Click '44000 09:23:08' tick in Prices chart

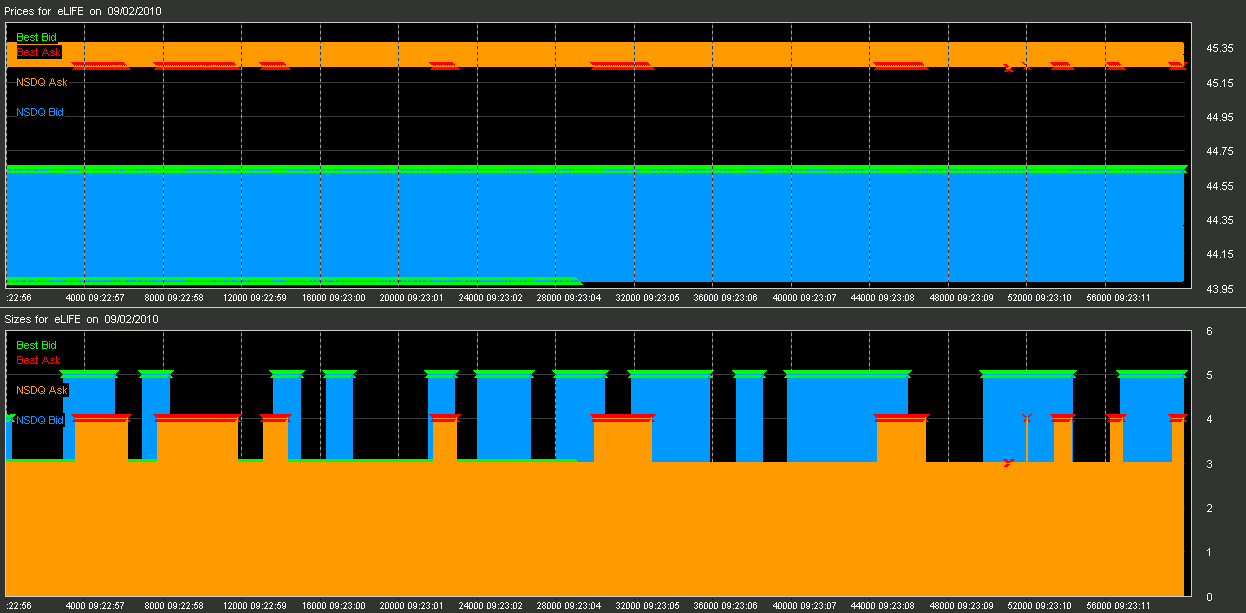click(883, 298)
